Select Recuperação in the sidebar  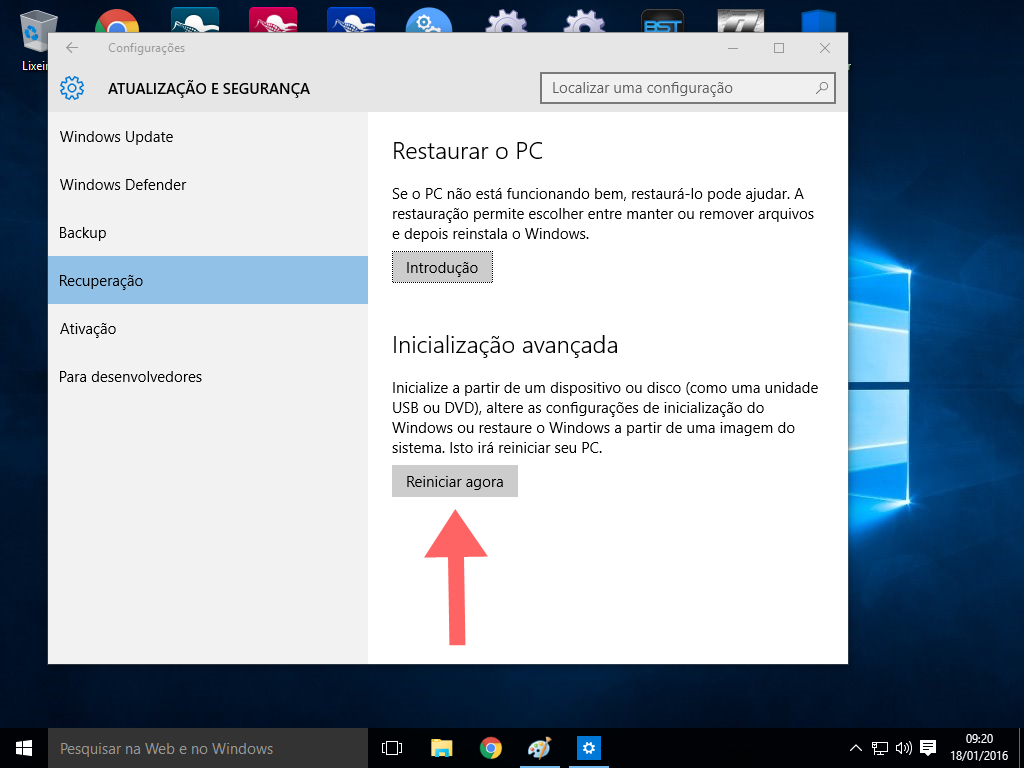coord(208,280)
